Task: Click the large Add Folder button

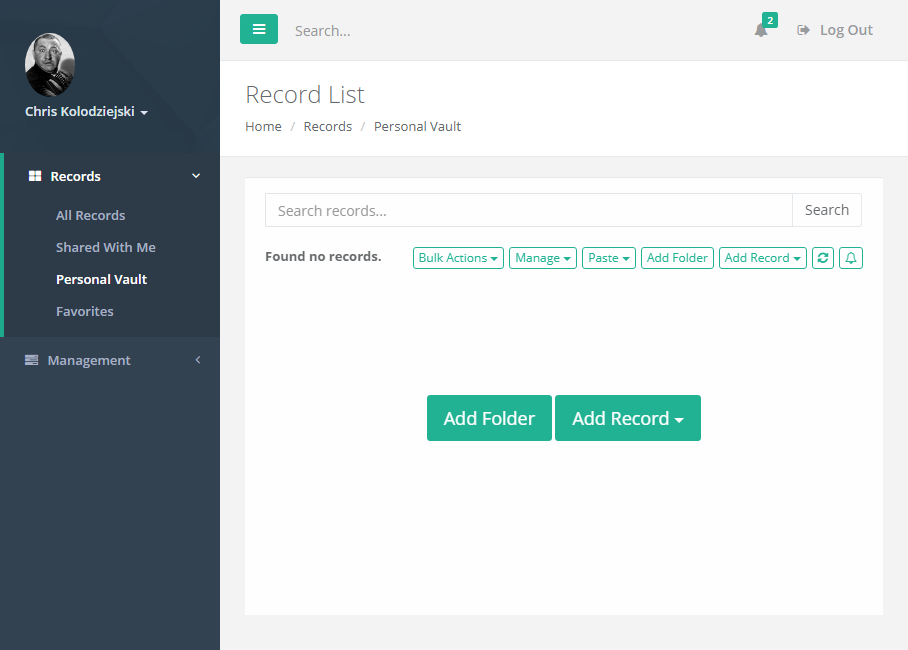Action: (x=489, y=418)
